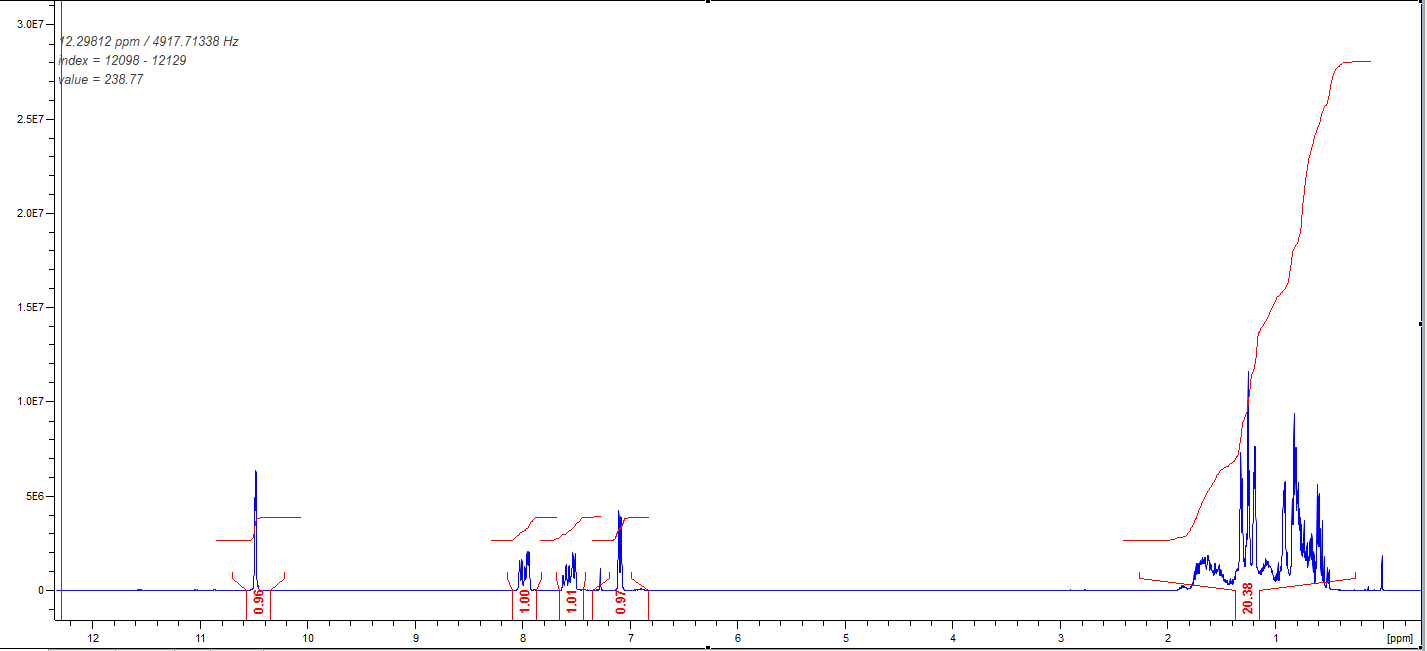Click the singlet peak near 7.1 ppm
Screen dimensions: 1427x651
click(x=619, y=514)
